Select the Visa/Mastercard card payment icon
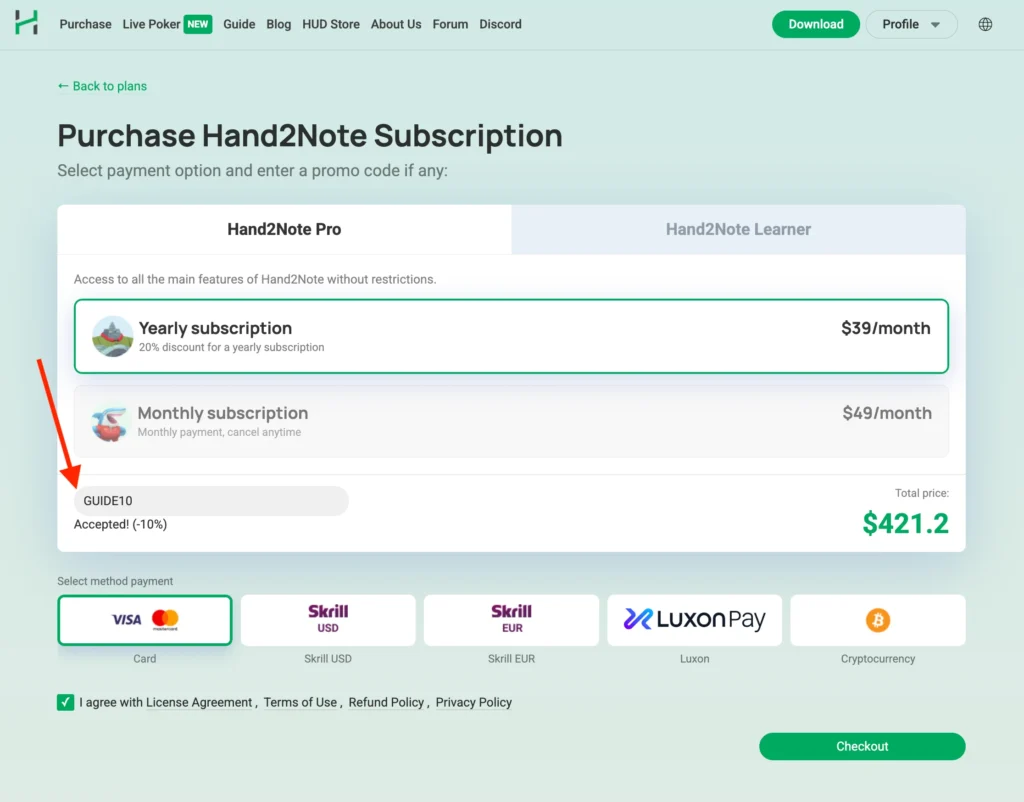 coord(144,620)
